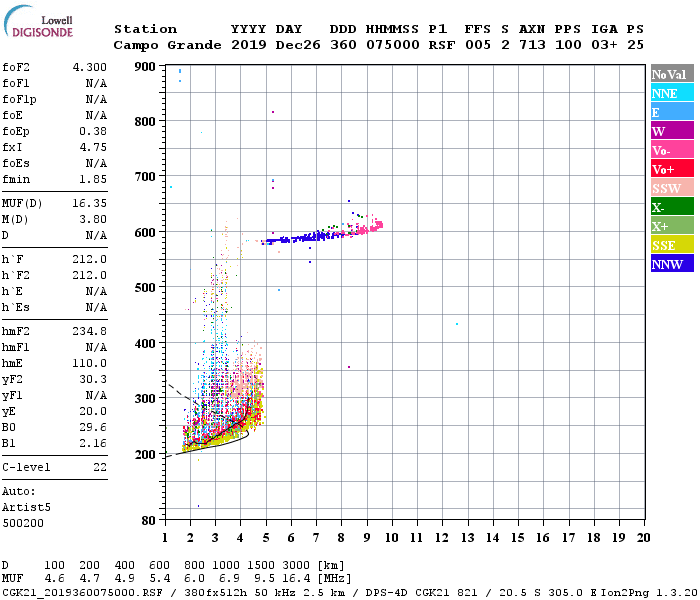Click the h`F2 label
The height and width of the screenshot is (600, 700).
(16, 275)
